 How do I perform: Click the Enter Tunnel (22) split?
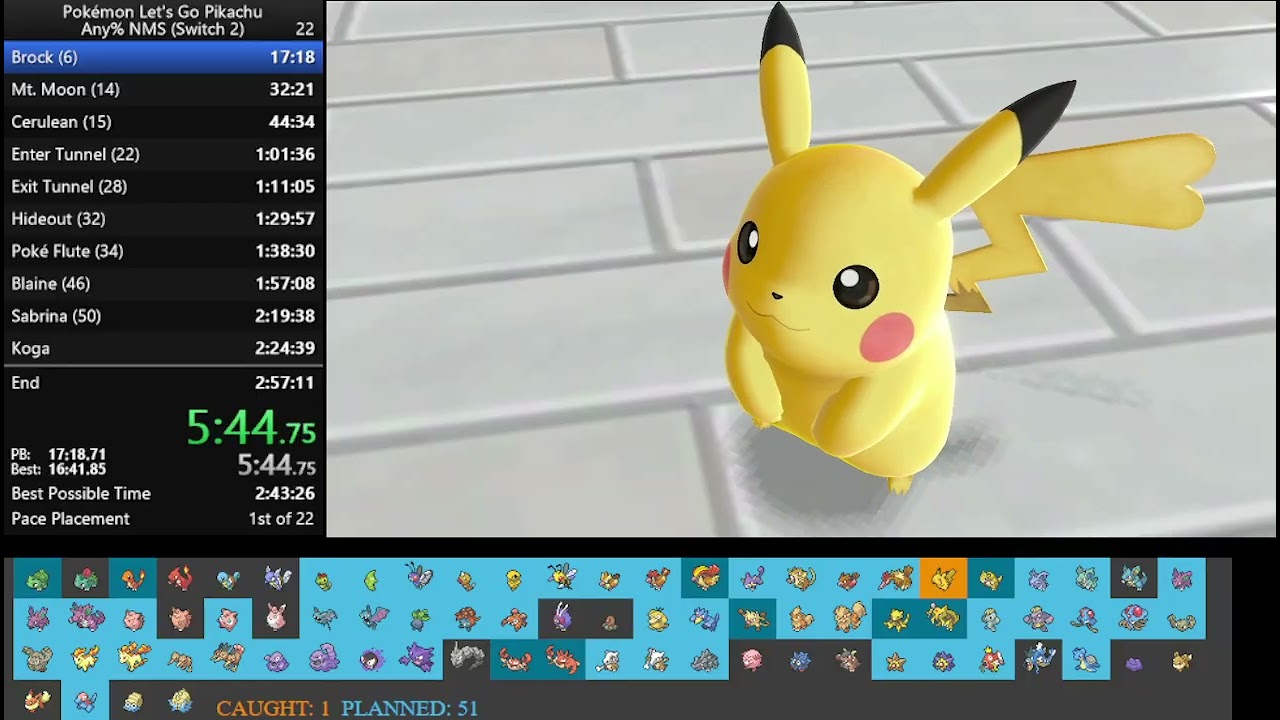163,154
